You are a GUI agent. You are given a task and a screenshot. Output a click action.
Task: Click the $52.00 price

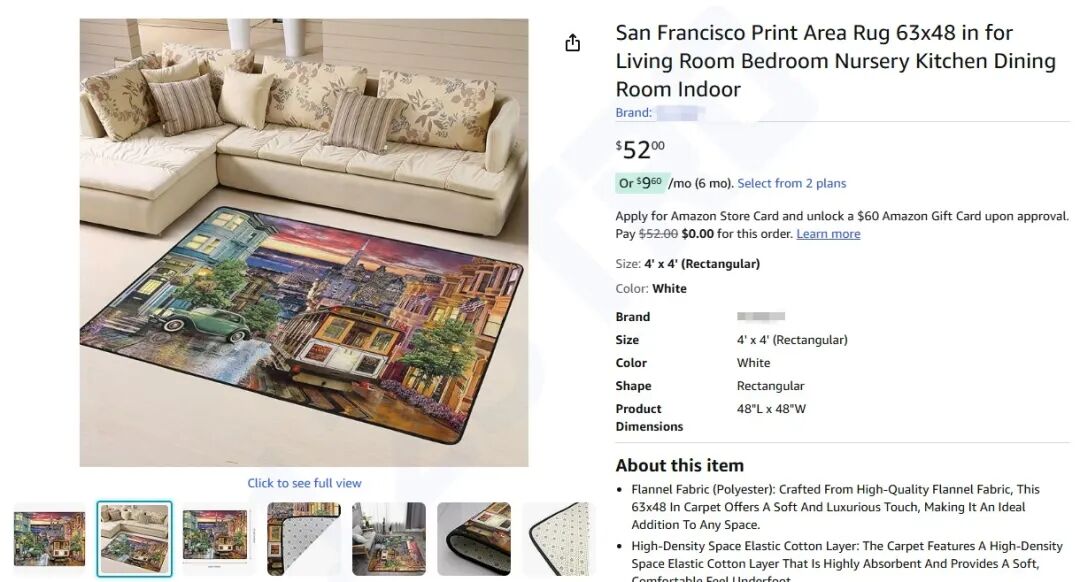click(640, 150)
